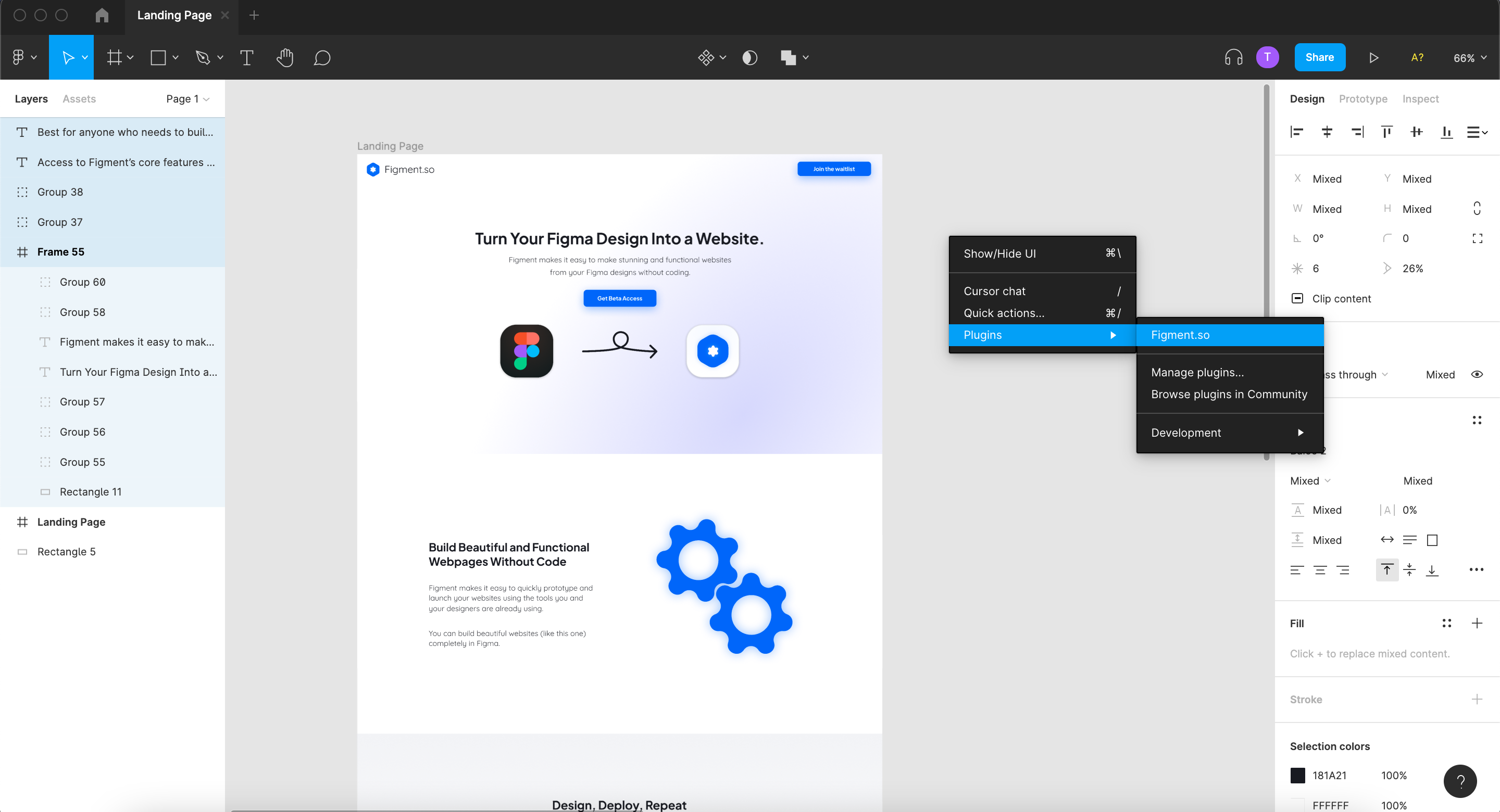Toggle Clip content checkbox
Viewport: 1500px width, 812px height.
pyautogui.click(x=1297, y=298)
